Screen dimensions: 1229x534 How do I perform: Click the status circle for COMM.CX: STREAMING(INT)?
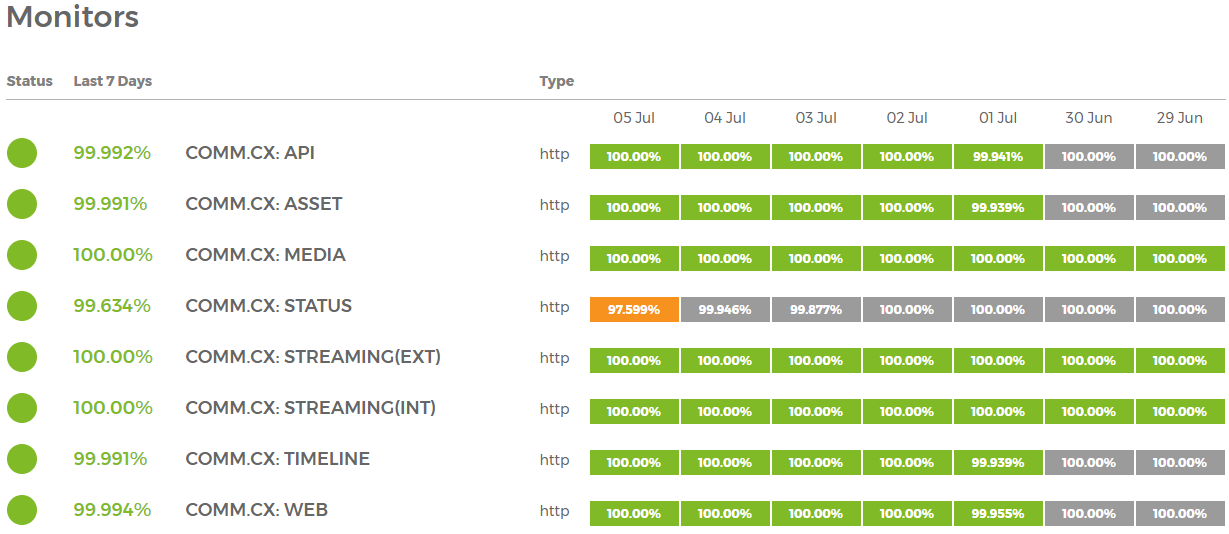point(22,408)
